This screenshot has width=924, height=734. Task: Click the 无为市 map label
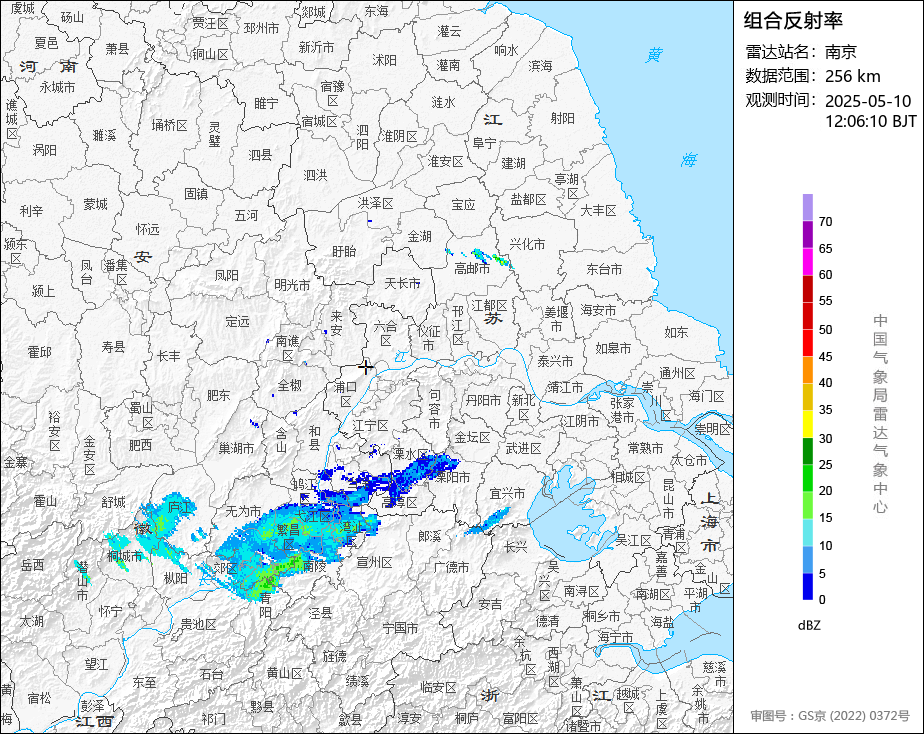243,511
